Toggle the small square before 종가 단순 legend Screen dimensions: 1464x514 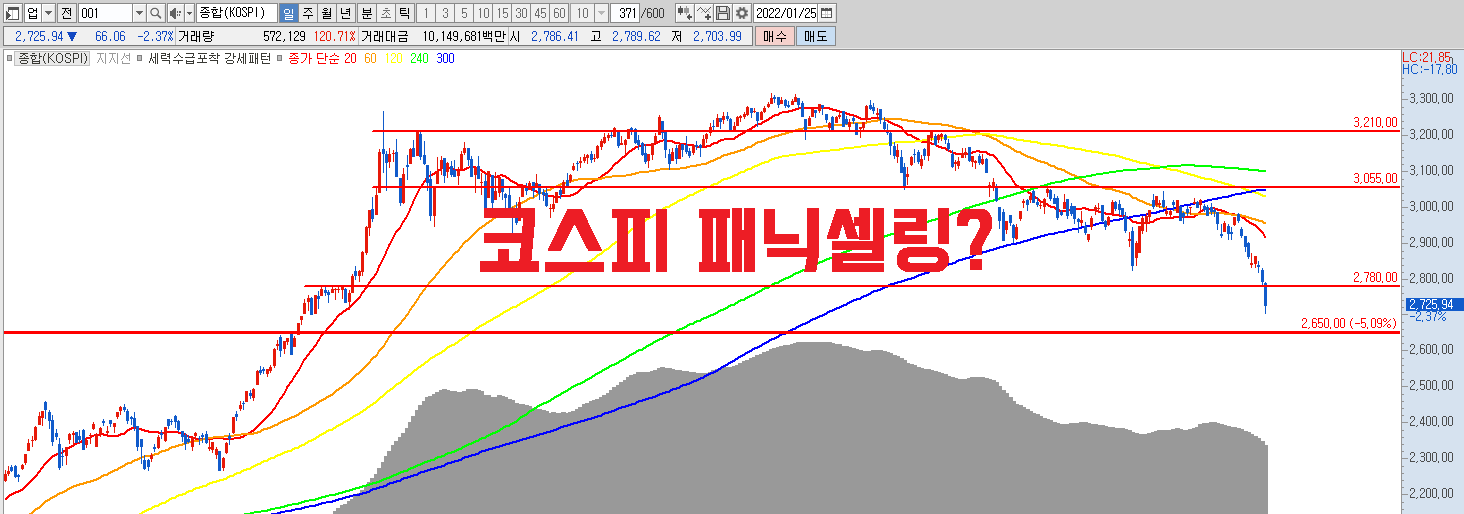point(281,59)
